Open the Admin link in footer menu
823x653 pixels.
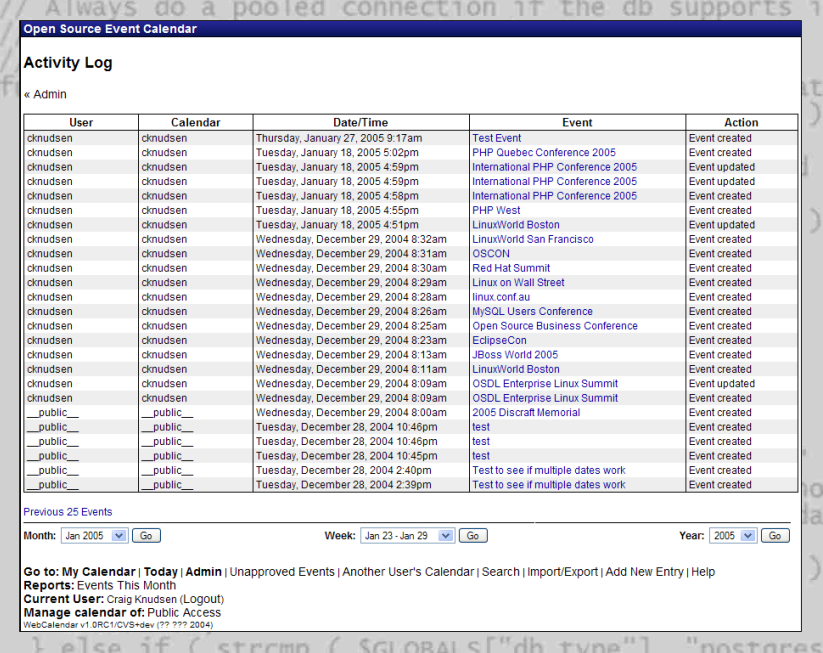coord(203,572)
